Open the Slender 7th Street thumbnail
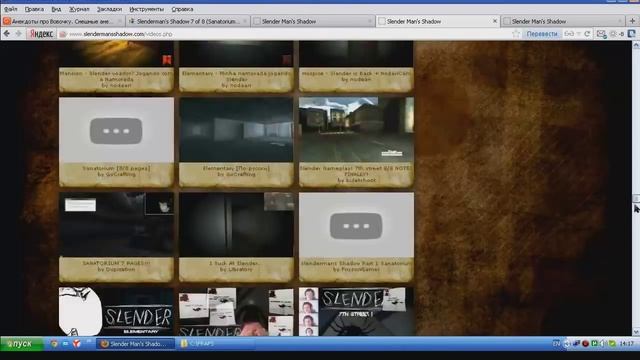 point(356,311)
